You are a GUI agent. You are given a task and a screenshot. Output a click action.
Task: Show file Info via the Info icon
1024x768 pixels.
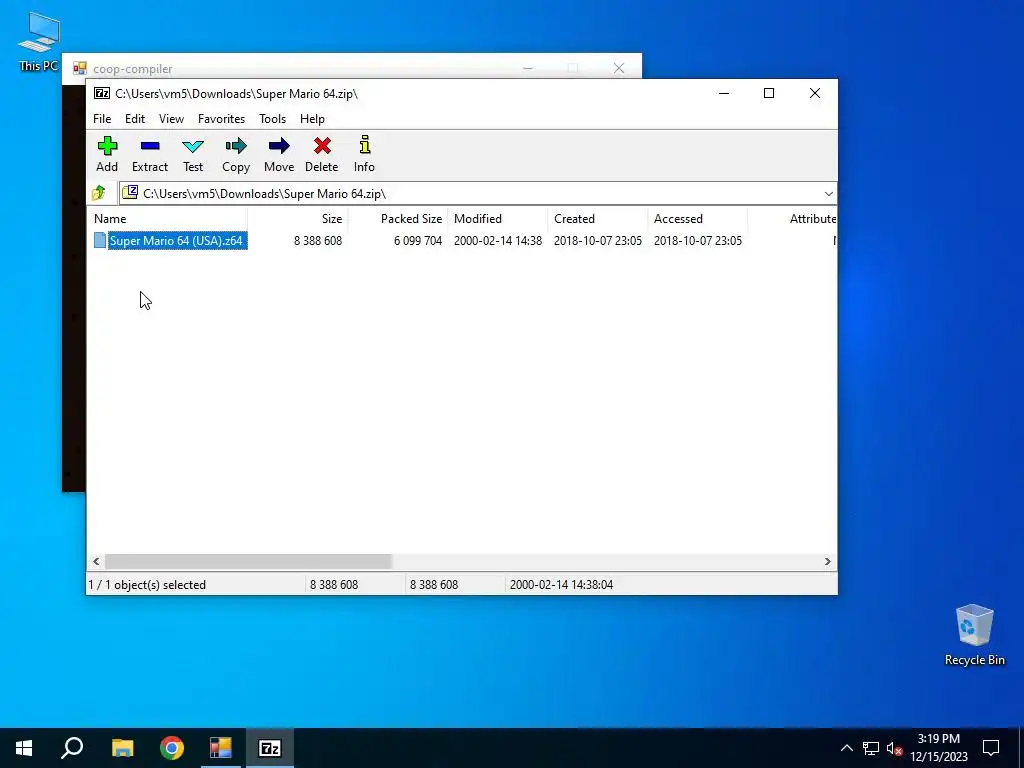click(364, 155)
